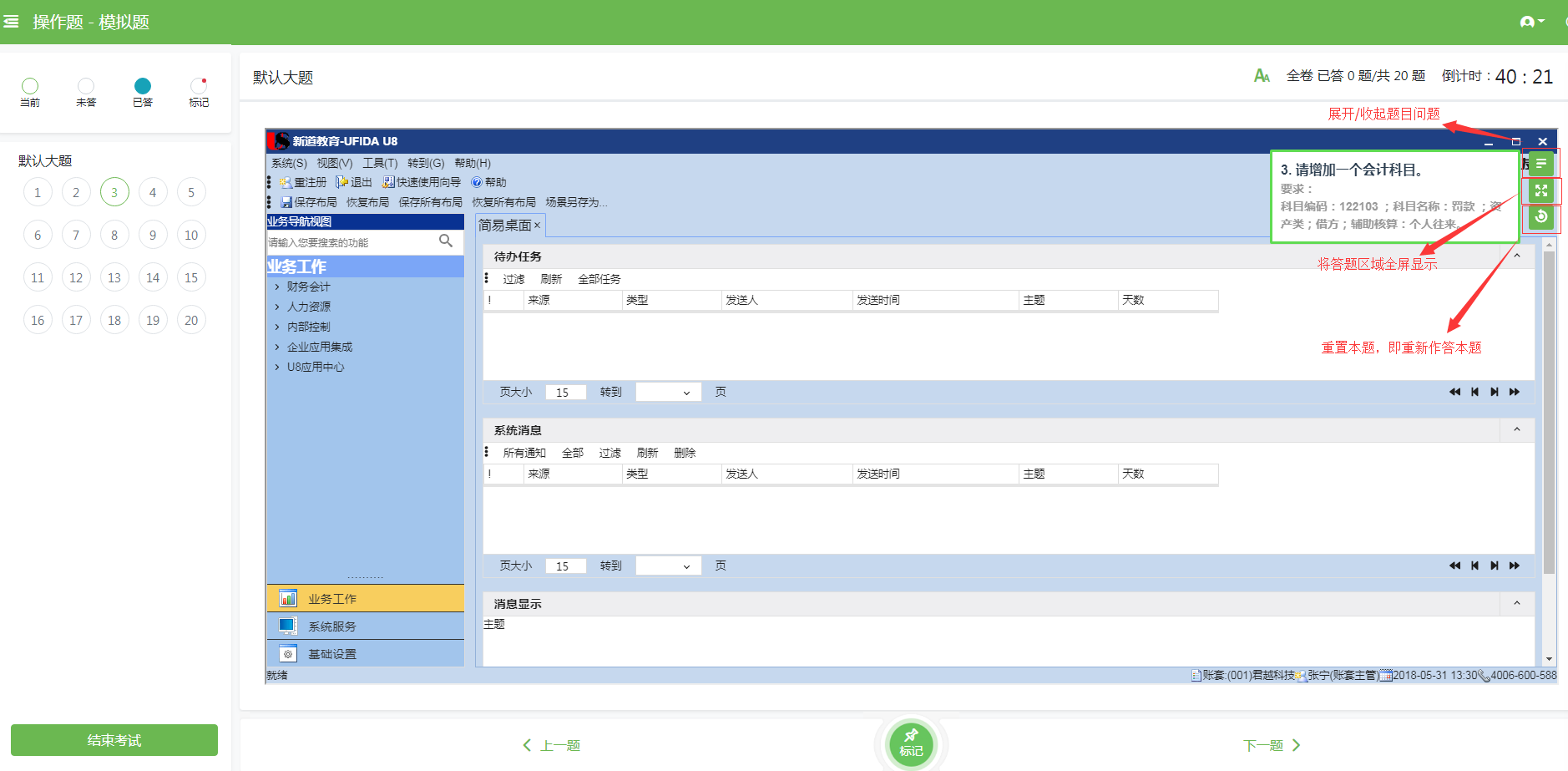Open the hamburger menu in the header

11,22
